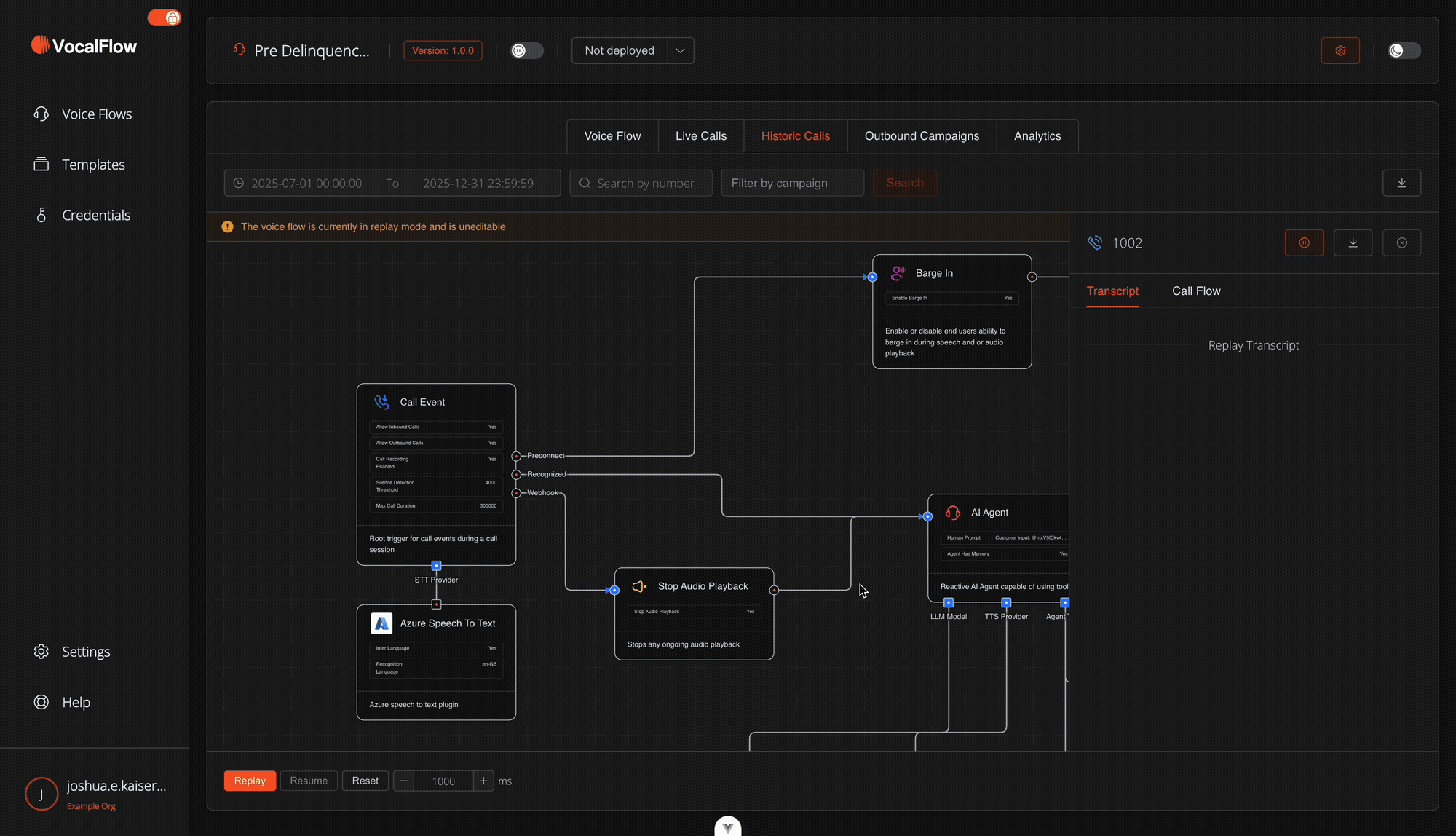Switch to the Analytics tab

pyautogui.click(x=1037, y=136)
